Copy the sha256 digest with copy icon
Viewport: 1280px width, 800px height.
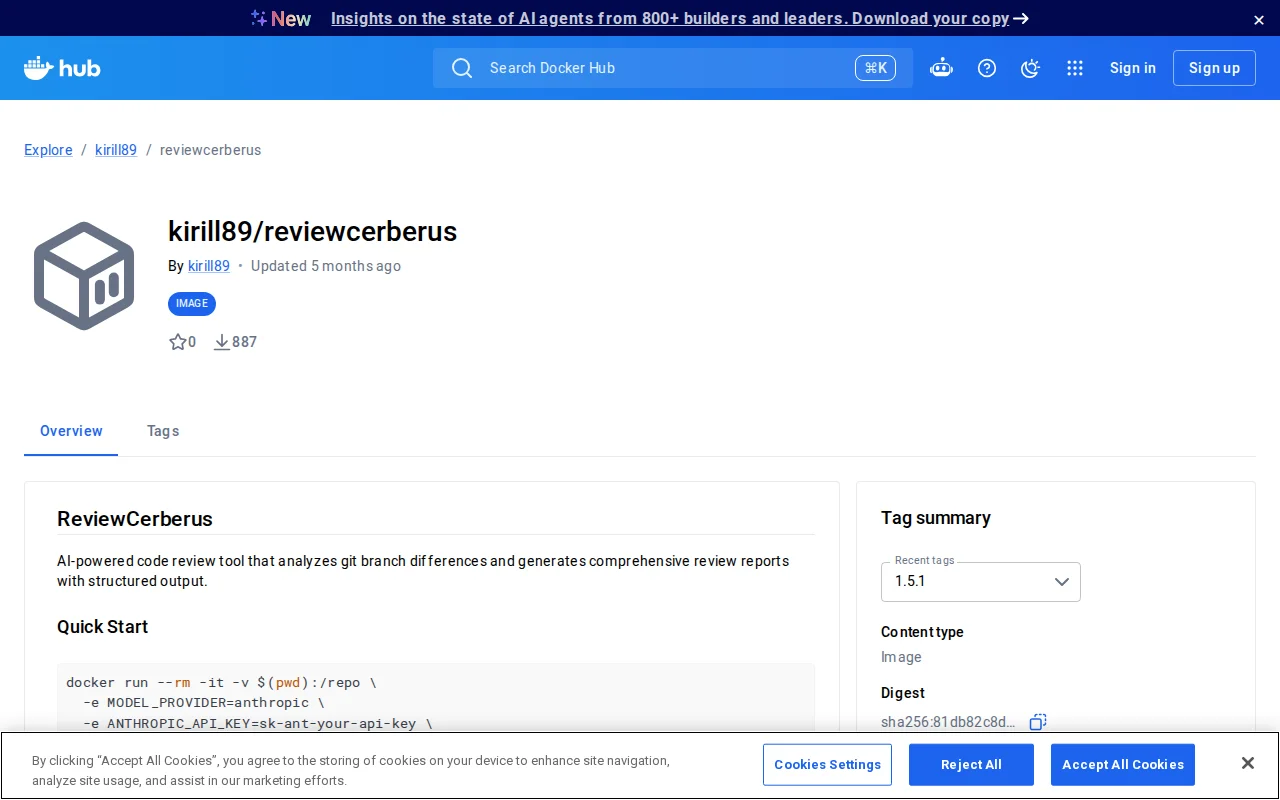[x=1038, y=722]
